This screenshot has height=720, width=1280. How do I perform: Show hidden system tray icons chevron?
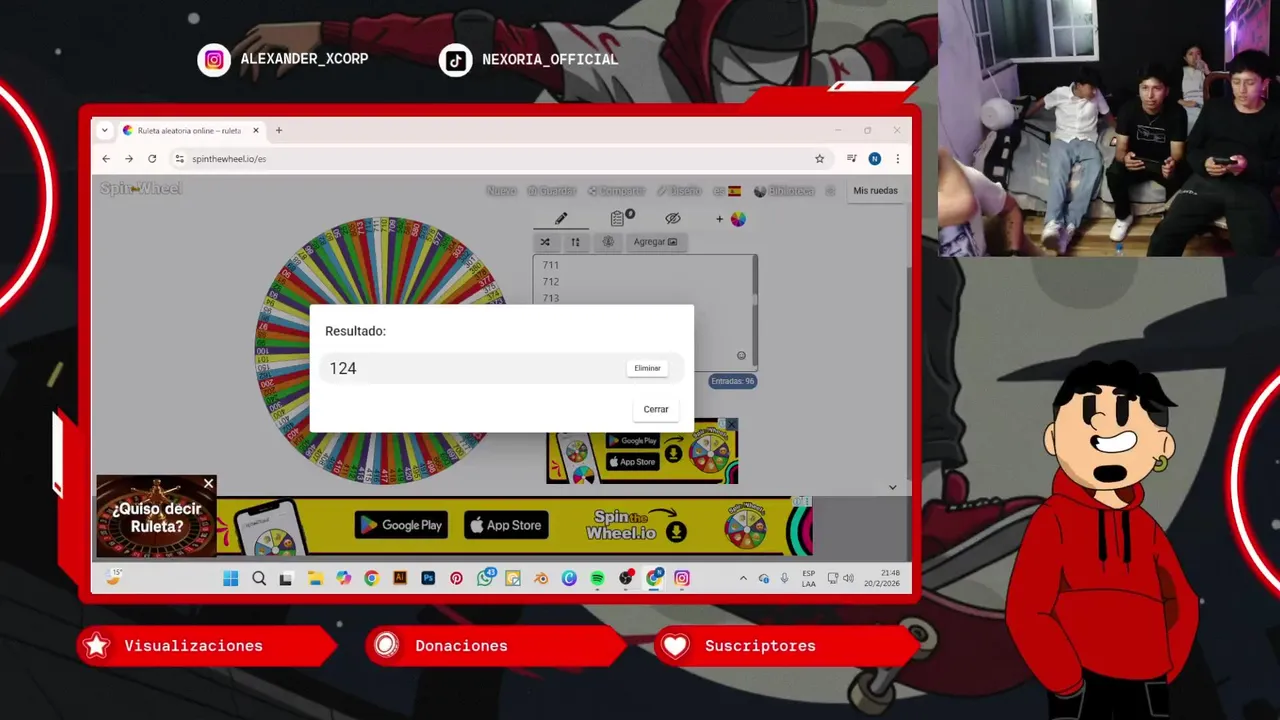(743, 578)
